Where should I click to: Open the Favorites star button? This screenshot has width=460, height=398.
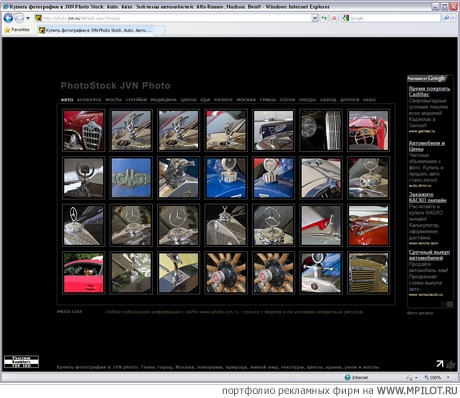pyautogui.click(x=17, y=30)
